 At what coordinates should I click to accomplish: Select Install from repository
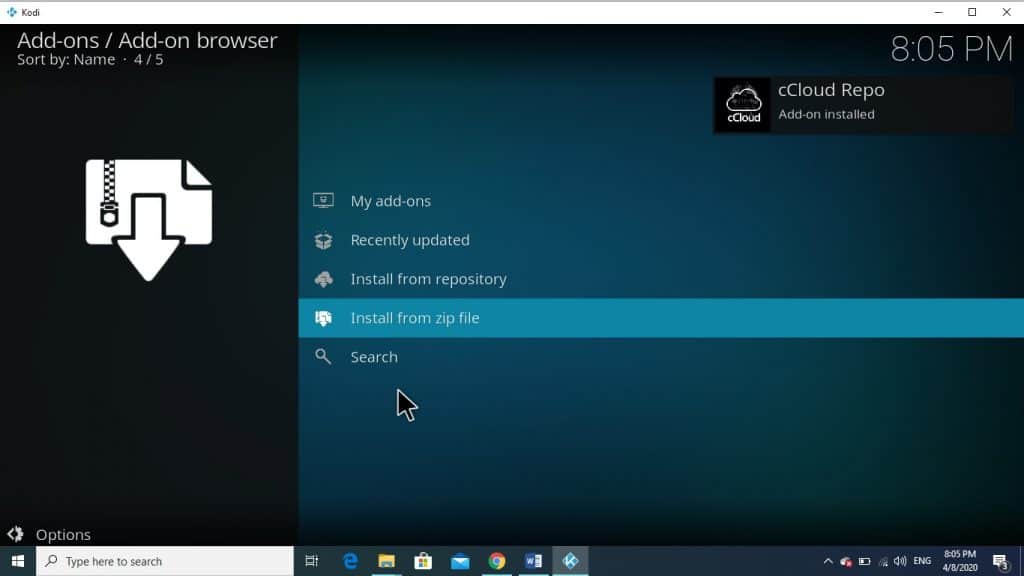tap(661, 279)
